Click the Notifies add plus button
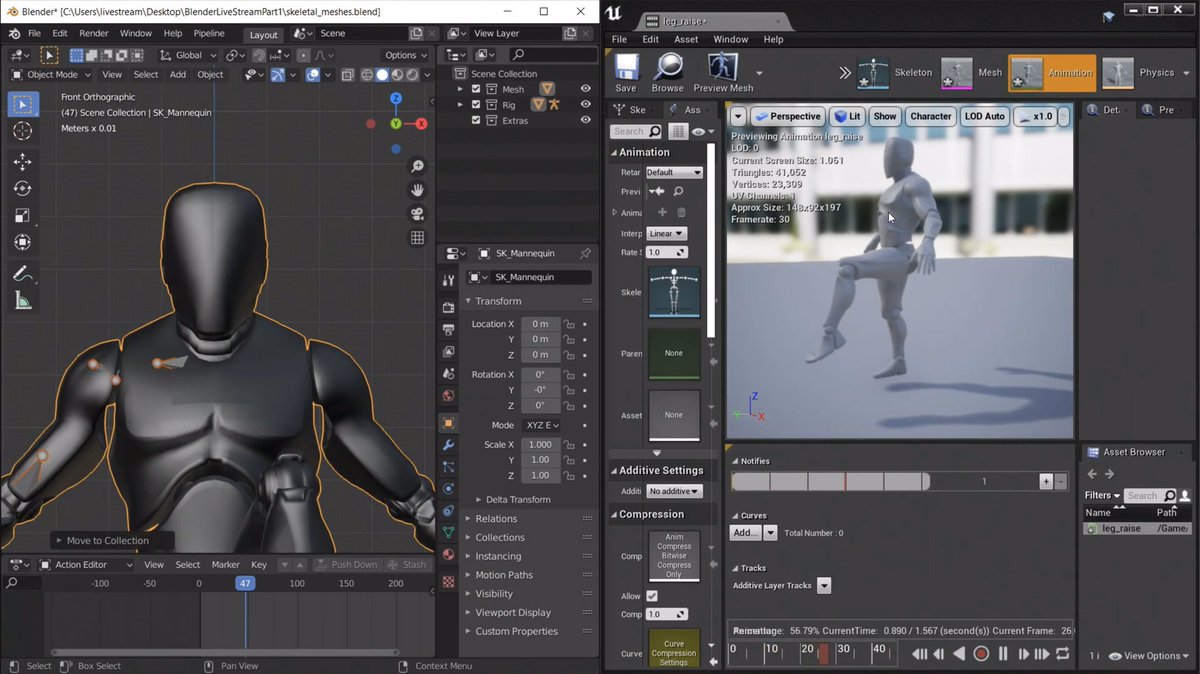 1046,481
